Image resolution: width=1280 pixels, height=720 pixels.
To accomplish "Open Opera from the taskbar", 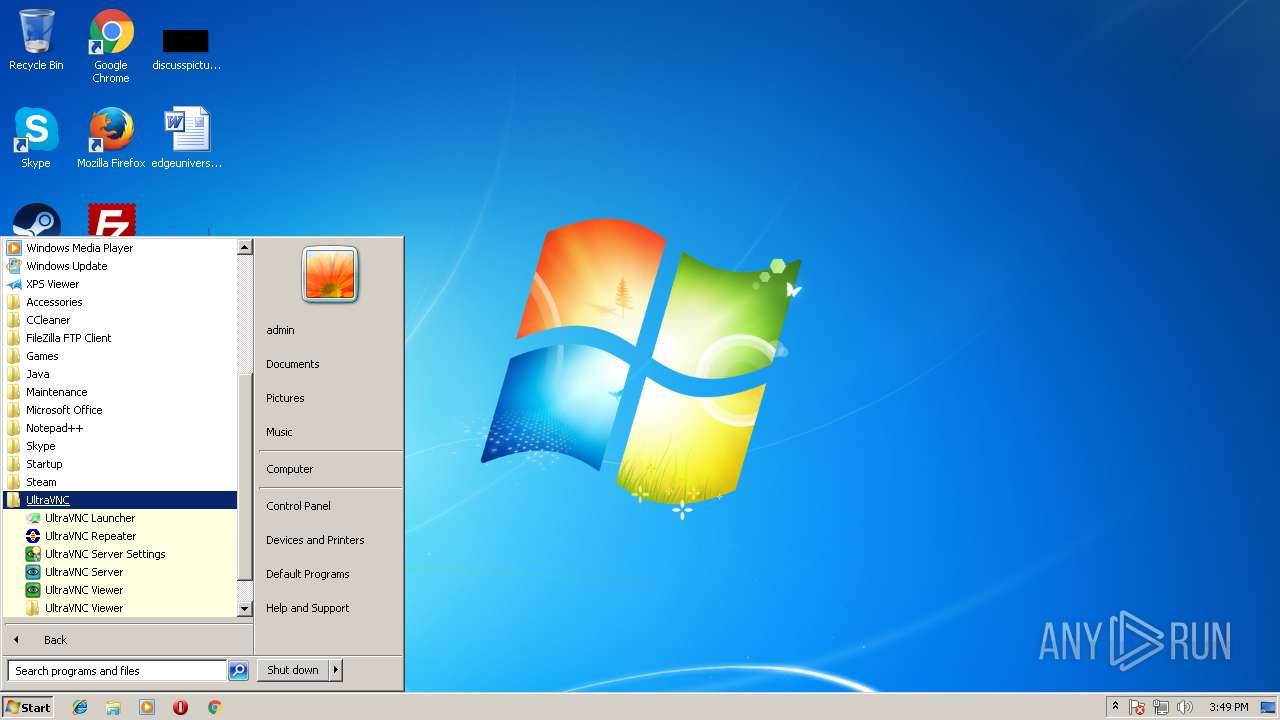I will pyautogui.click(x=181, y=707).
